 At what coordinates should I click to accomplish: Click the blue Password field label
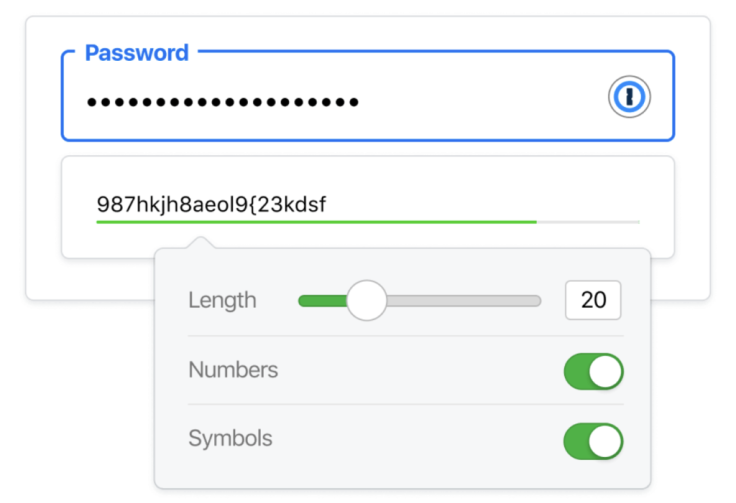[x=137, y=53]
